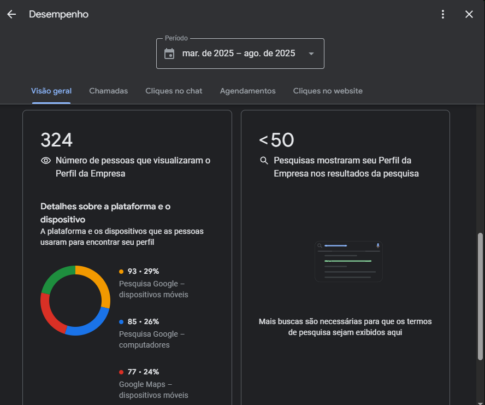Image resolution: width=485 pixels, height=405 pixels.
Task: Close the Desempenho panel
Action: coord(469,14)
